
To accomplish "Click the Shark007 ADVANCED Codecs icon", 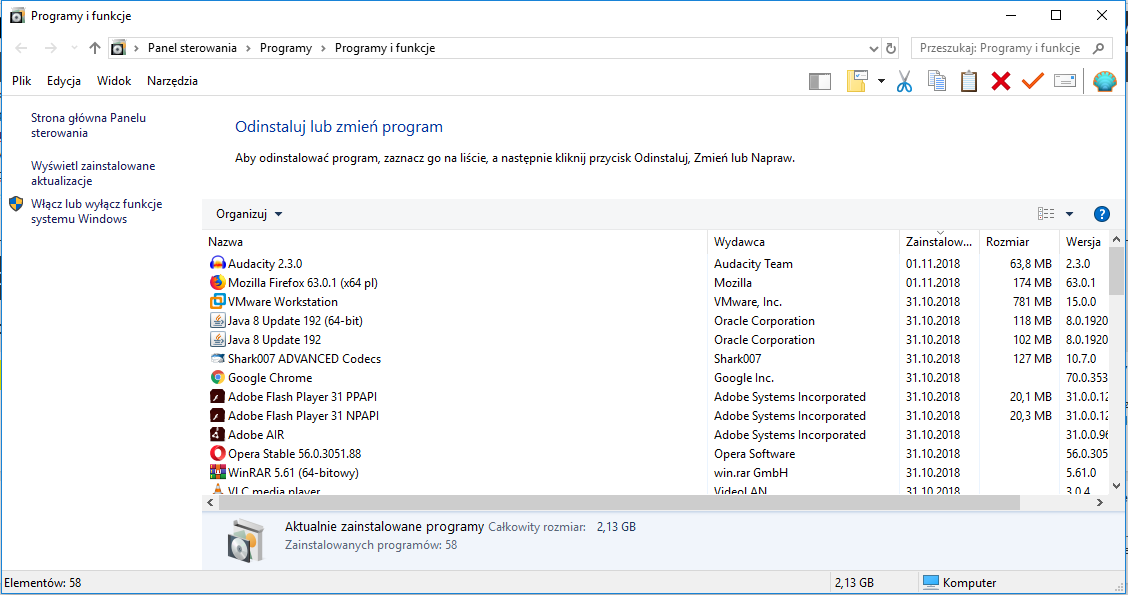I will [x=217, y=358].
